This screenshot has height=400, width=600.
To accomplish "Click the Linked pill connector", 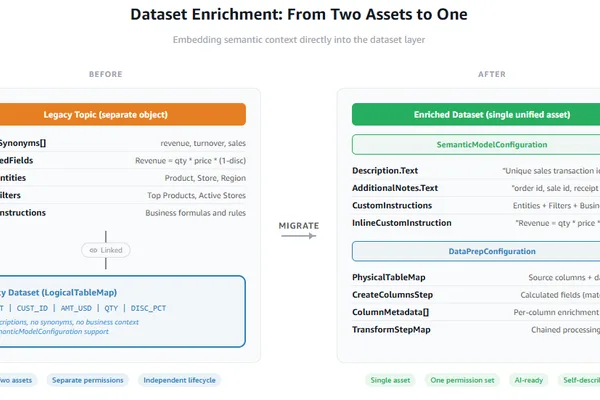I will 106,250.
